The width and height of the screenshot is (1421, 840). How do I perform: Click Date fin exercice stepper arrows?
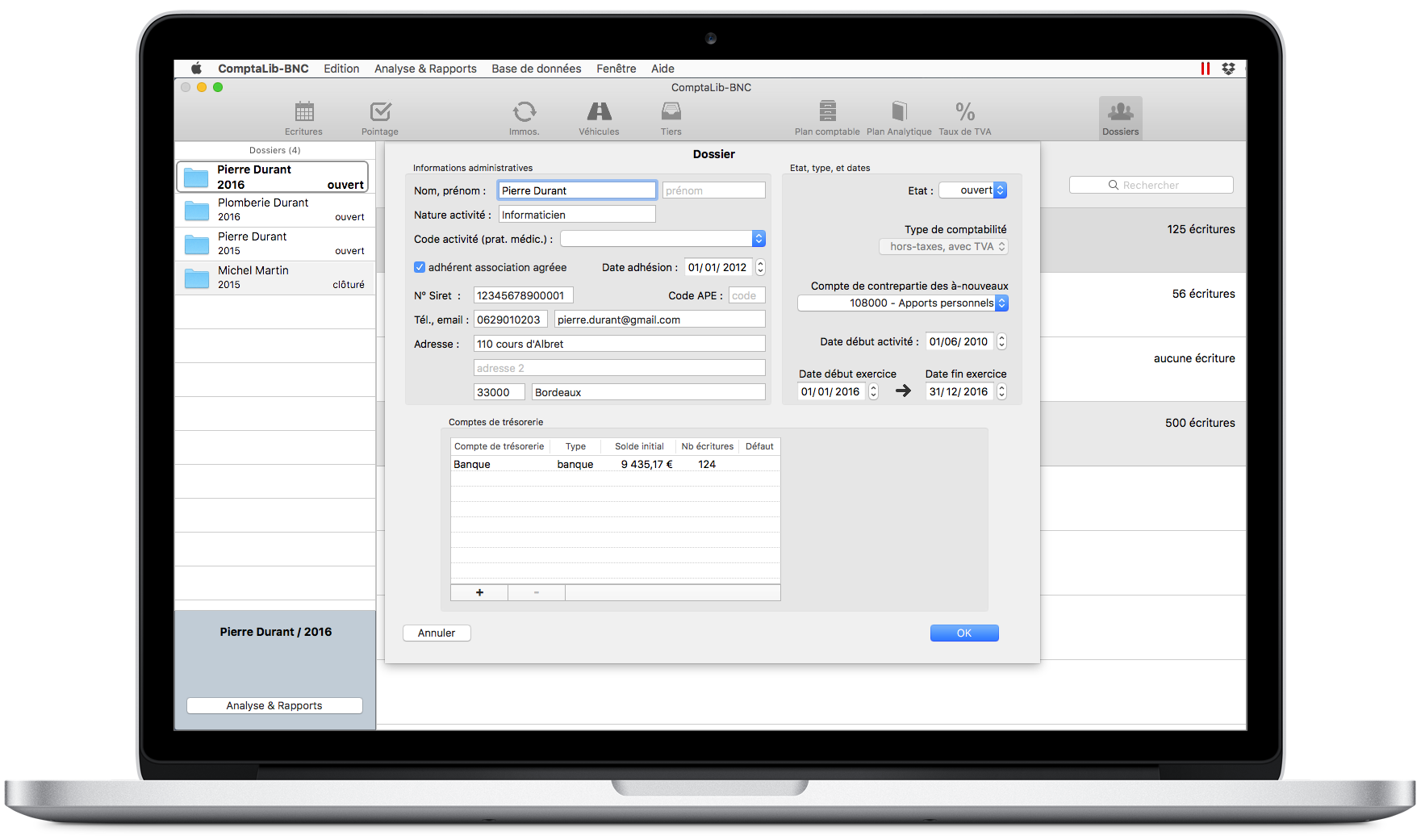pos(1001,391)
